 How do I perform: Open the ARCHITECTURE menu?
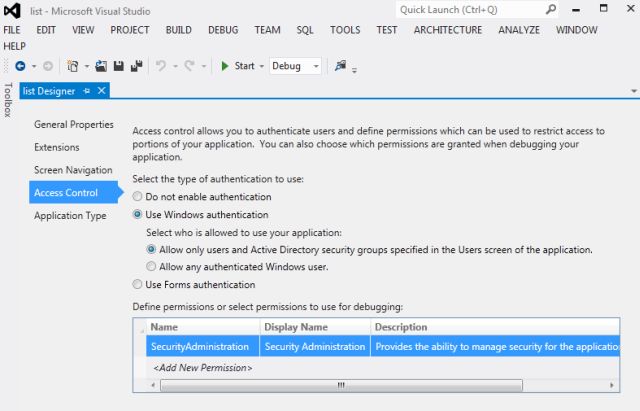(447, 30)
